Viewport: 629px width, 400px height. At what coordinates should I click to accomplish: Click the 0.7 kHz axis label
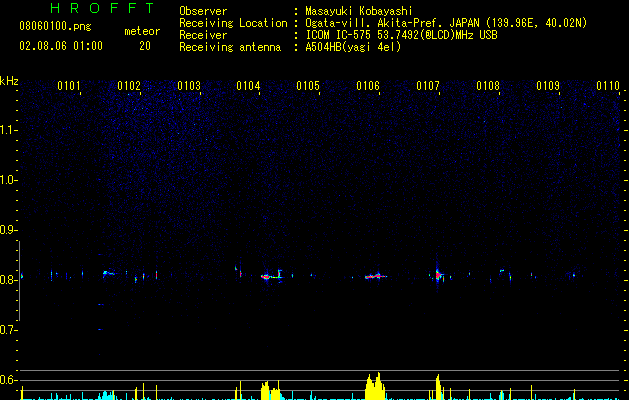coord(7,330)
